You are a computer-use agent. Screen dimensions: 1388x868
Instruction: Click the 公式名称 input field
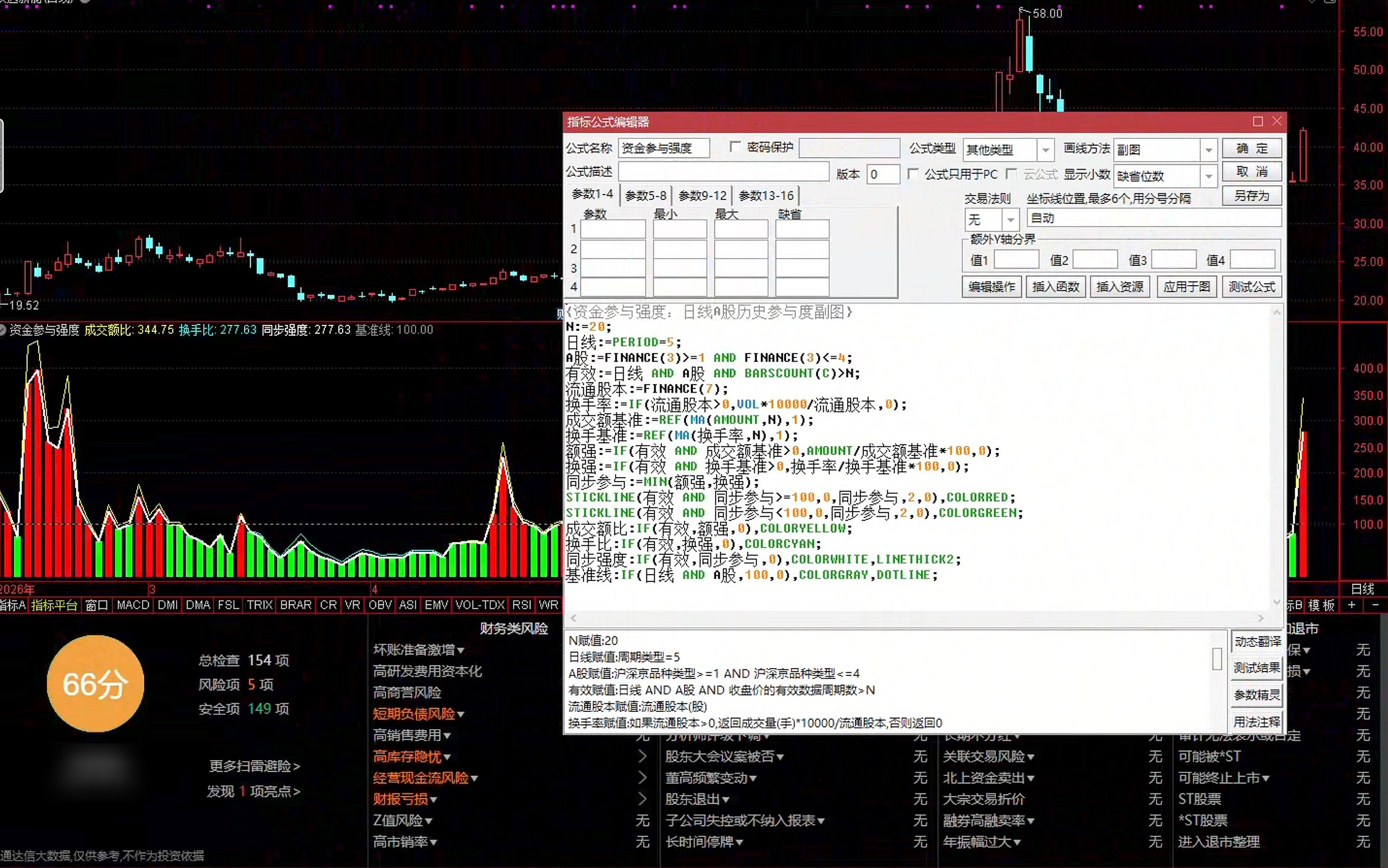tap(664, 148)
